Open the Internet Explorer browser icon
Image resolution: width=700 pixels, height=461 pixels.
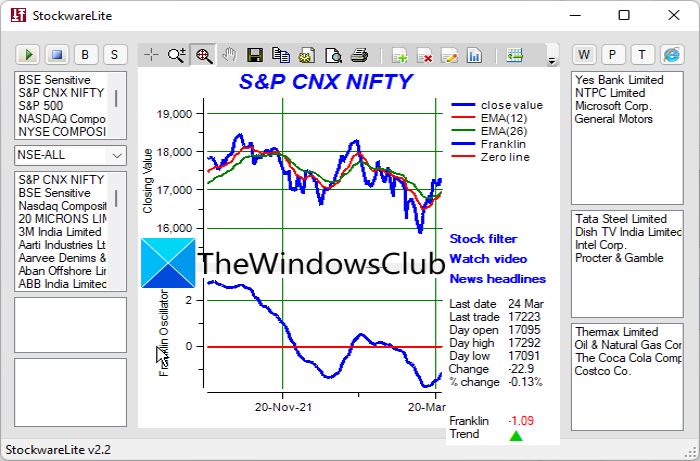coord(672,55)
